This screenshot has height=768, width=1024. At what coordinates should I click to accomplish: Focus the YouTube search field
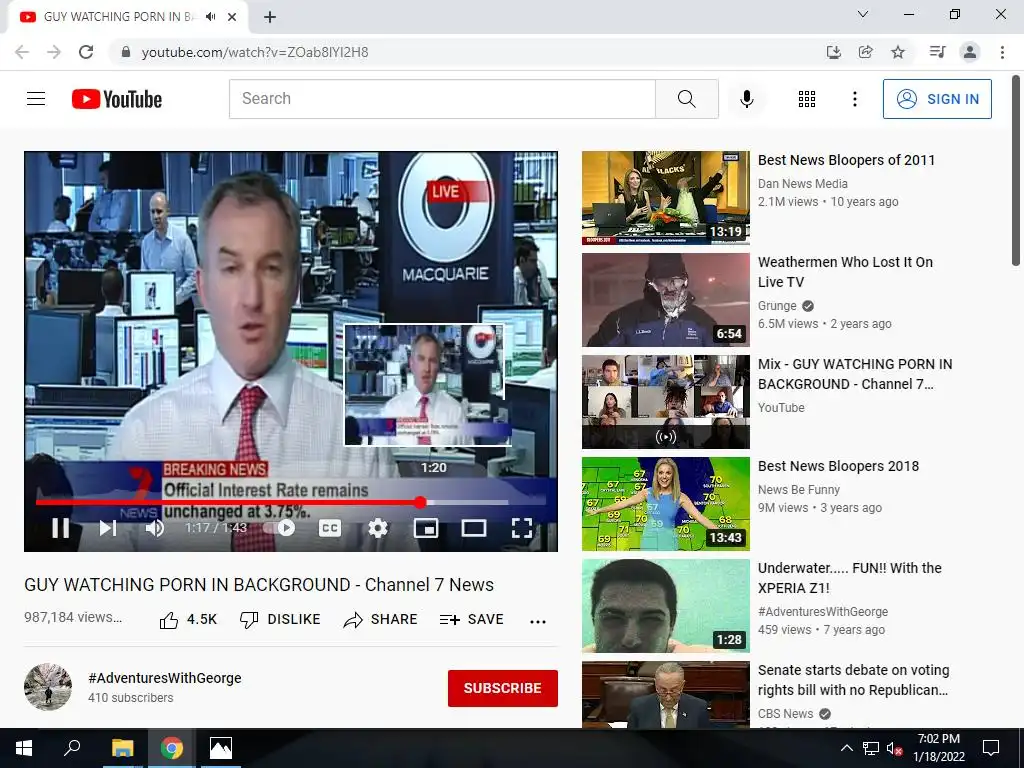click(442, 99)
